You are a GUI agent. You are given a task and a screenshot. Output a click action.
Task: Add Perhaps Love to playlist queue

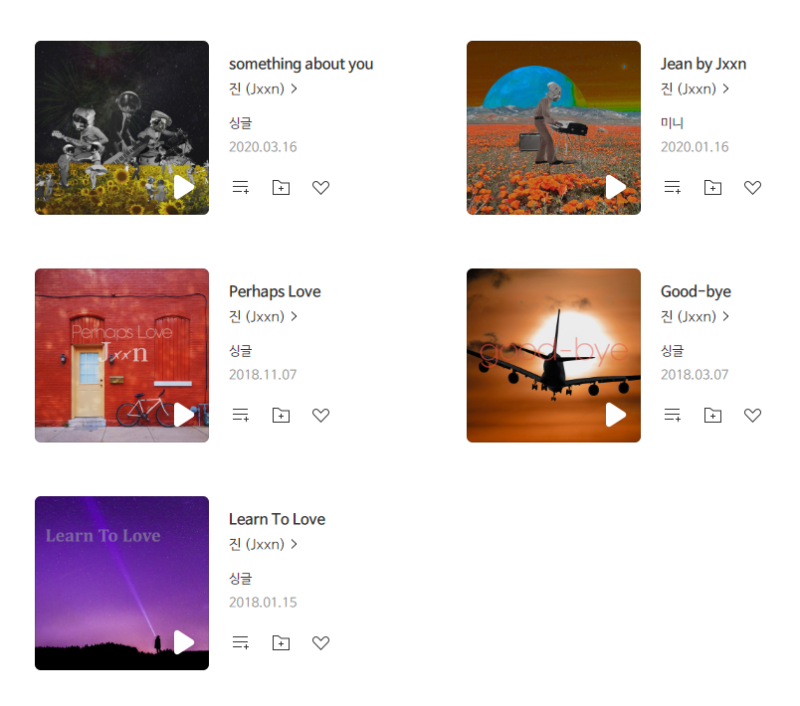coord(241,415)
